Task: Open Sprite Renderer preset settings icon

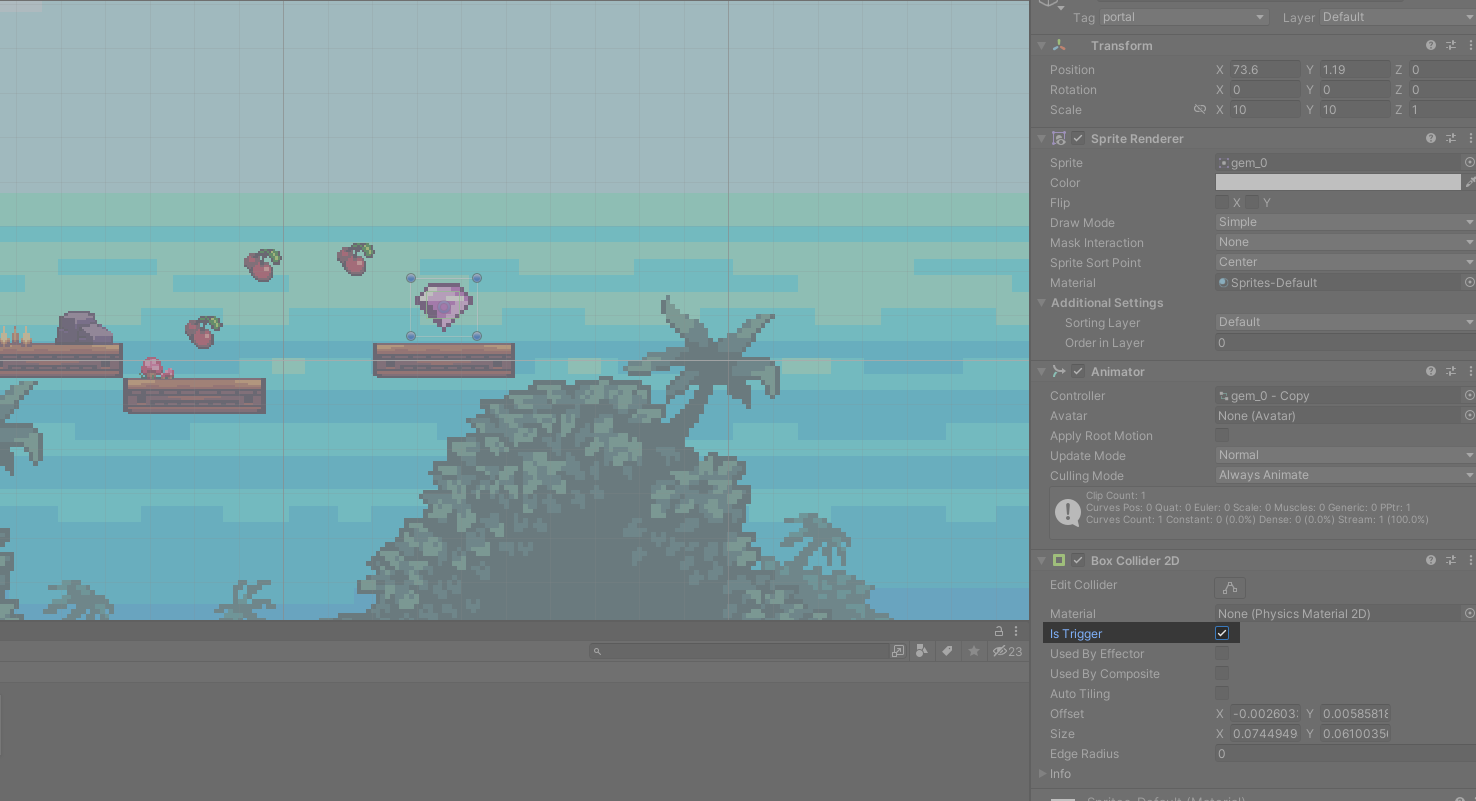Action: click(1450, 139)
